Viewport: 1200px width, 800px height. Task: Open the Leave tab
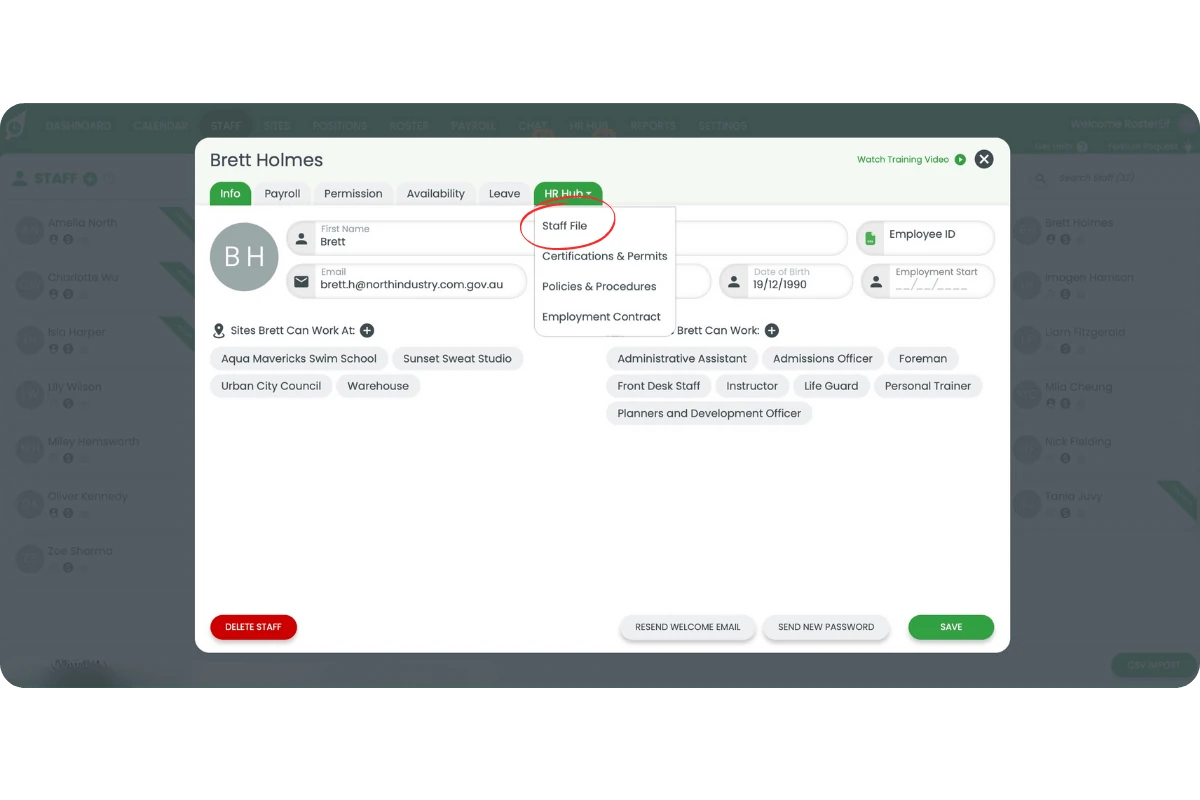click(504, 194)
